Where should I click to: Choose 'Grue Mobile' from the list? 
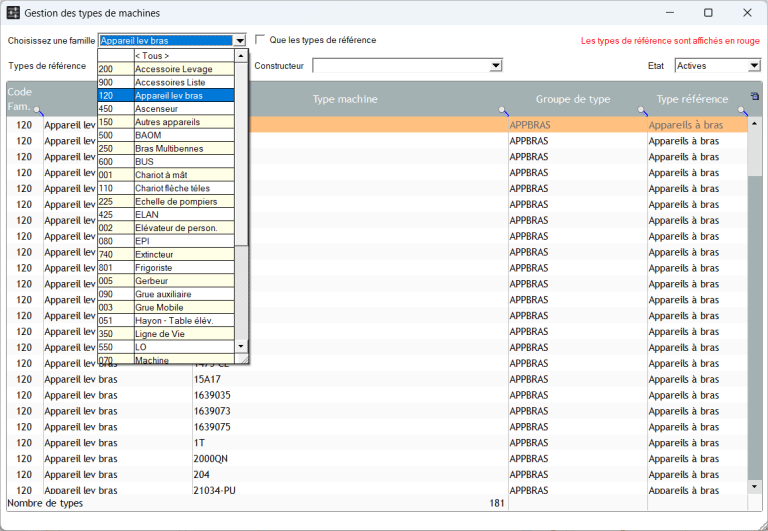tap(166, 307)
